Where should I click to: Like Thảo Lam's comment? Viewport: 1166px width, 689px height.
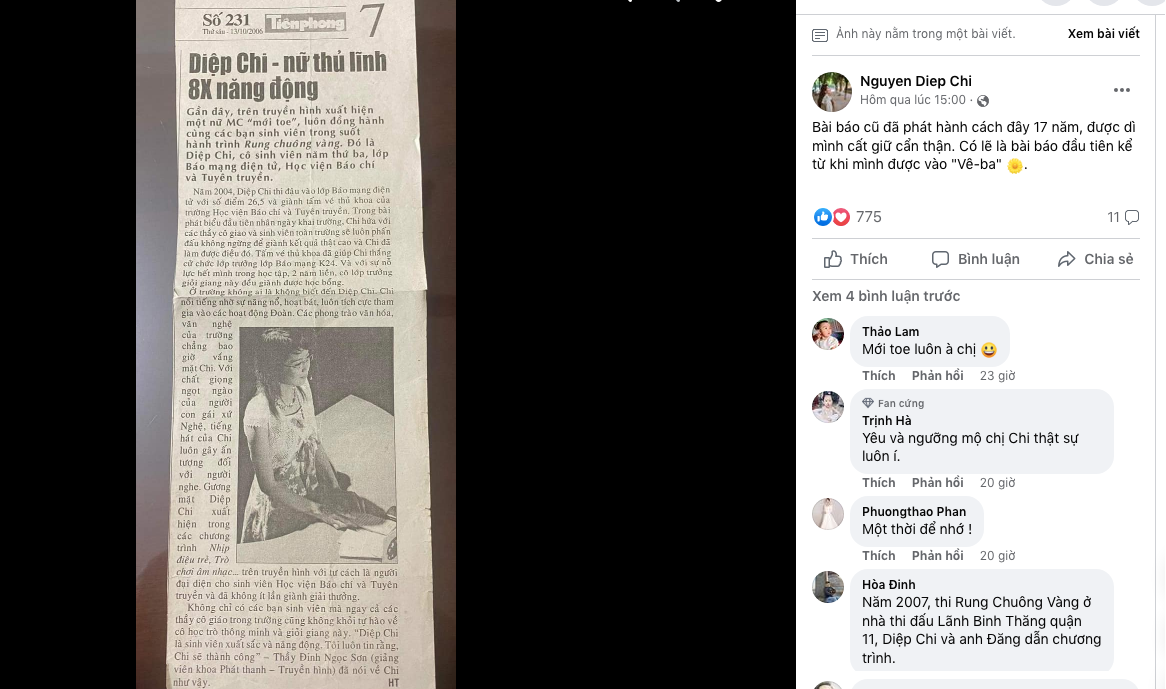(878, 375)
